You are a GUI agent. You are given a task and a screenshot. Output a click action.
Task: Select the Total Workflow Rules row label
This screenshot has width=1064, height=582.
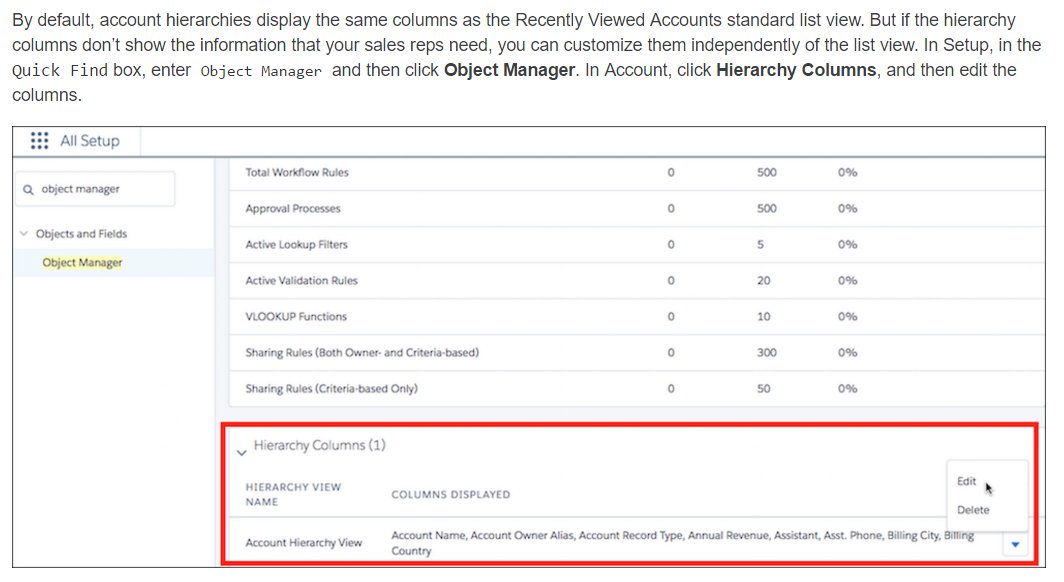(x=297, y=172)
